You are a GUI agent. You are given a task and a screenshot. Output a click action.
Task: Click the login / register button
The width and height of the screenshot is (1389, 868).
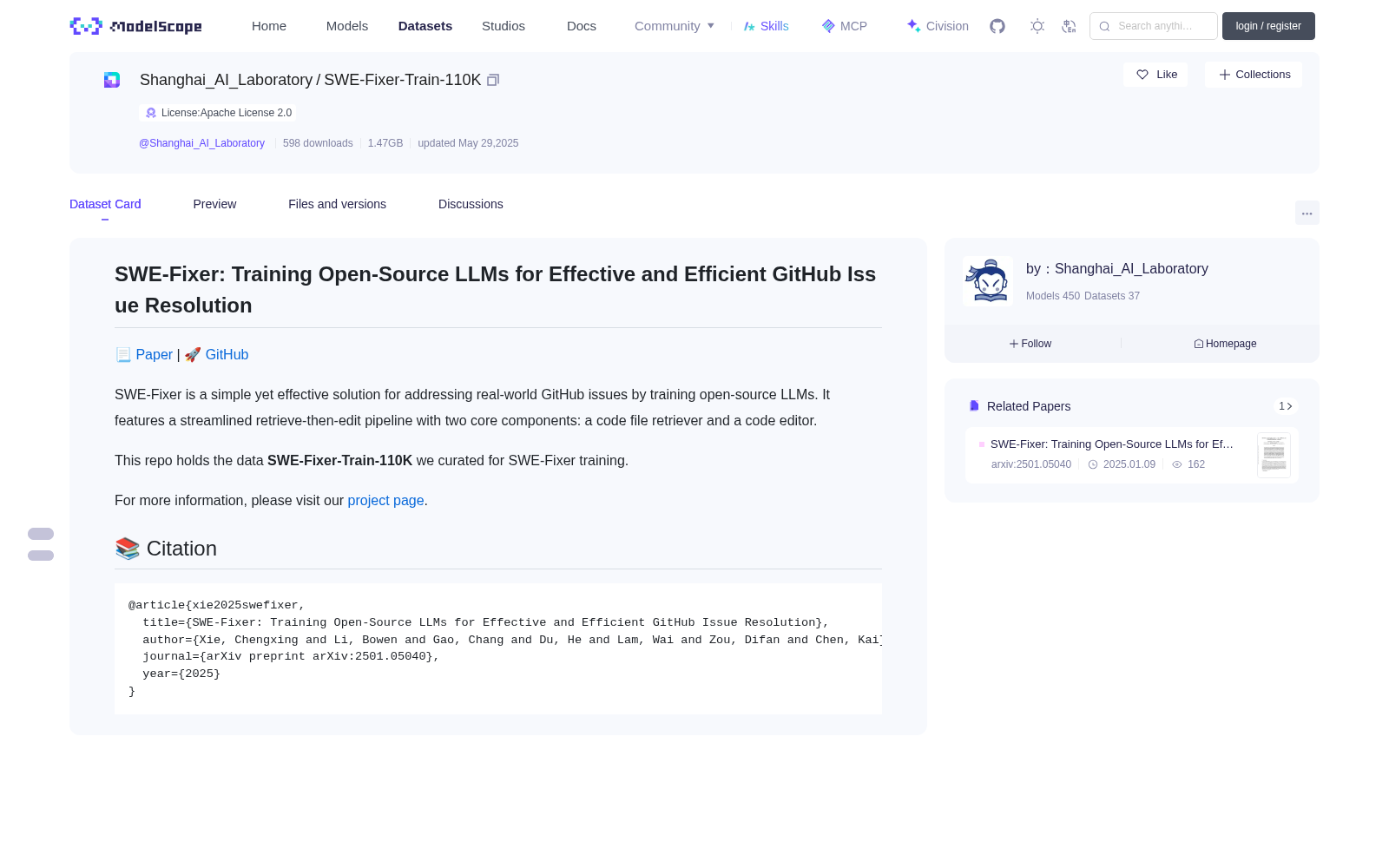pos(1268,26)
